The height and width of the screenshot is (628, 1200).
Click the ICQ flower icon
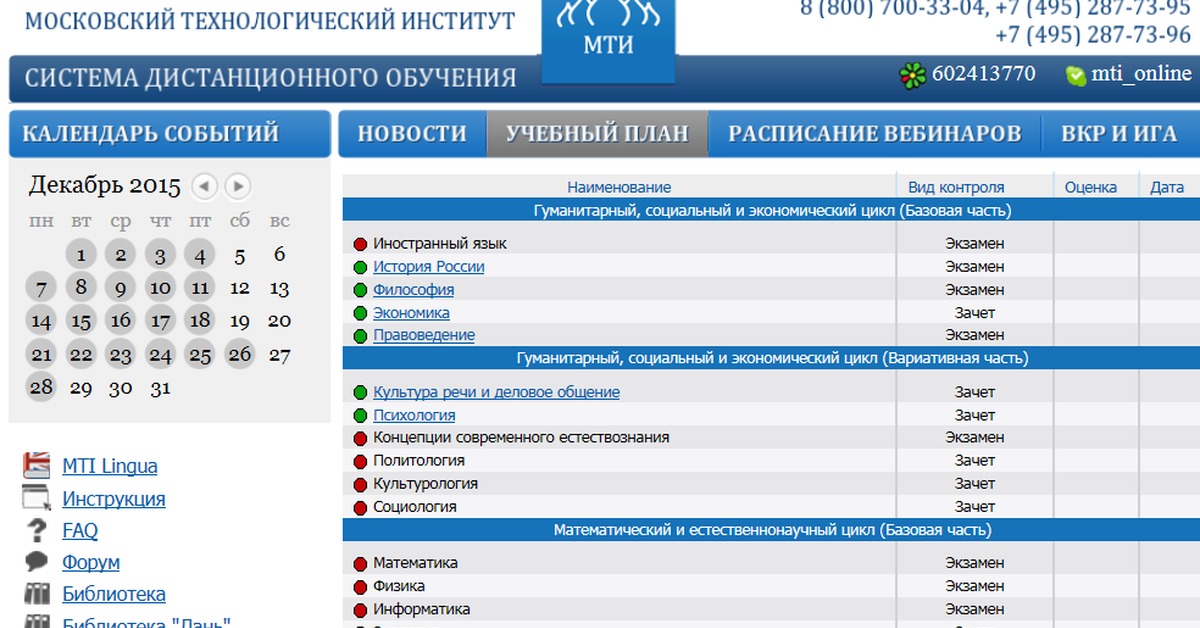coord(912,76)
